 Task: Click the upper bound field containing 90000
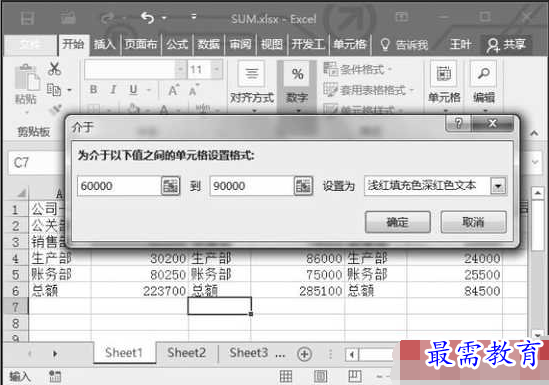[252, 186]
